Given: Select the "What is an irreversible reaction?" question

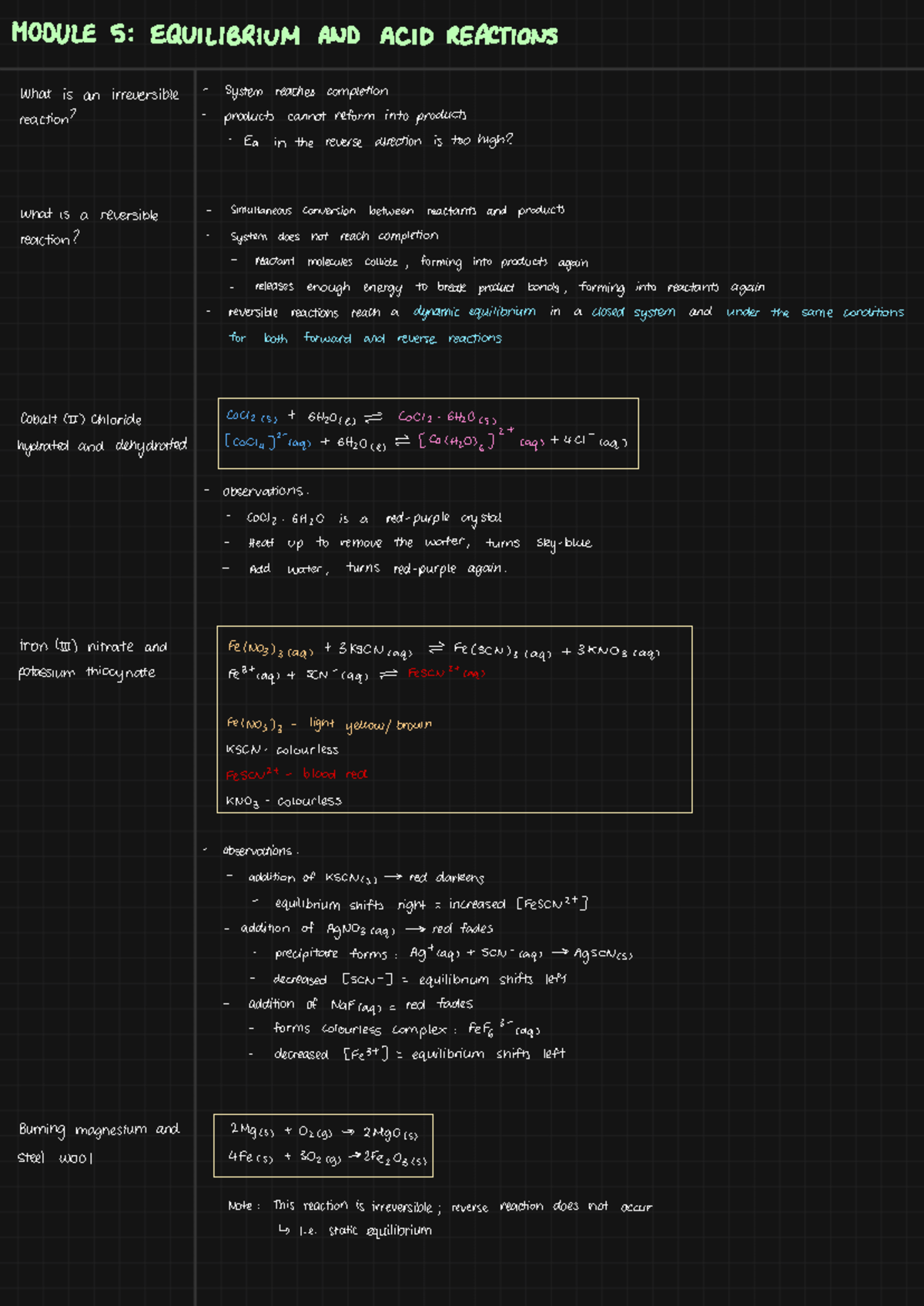Looking at the screenshot, I should 99,106.
